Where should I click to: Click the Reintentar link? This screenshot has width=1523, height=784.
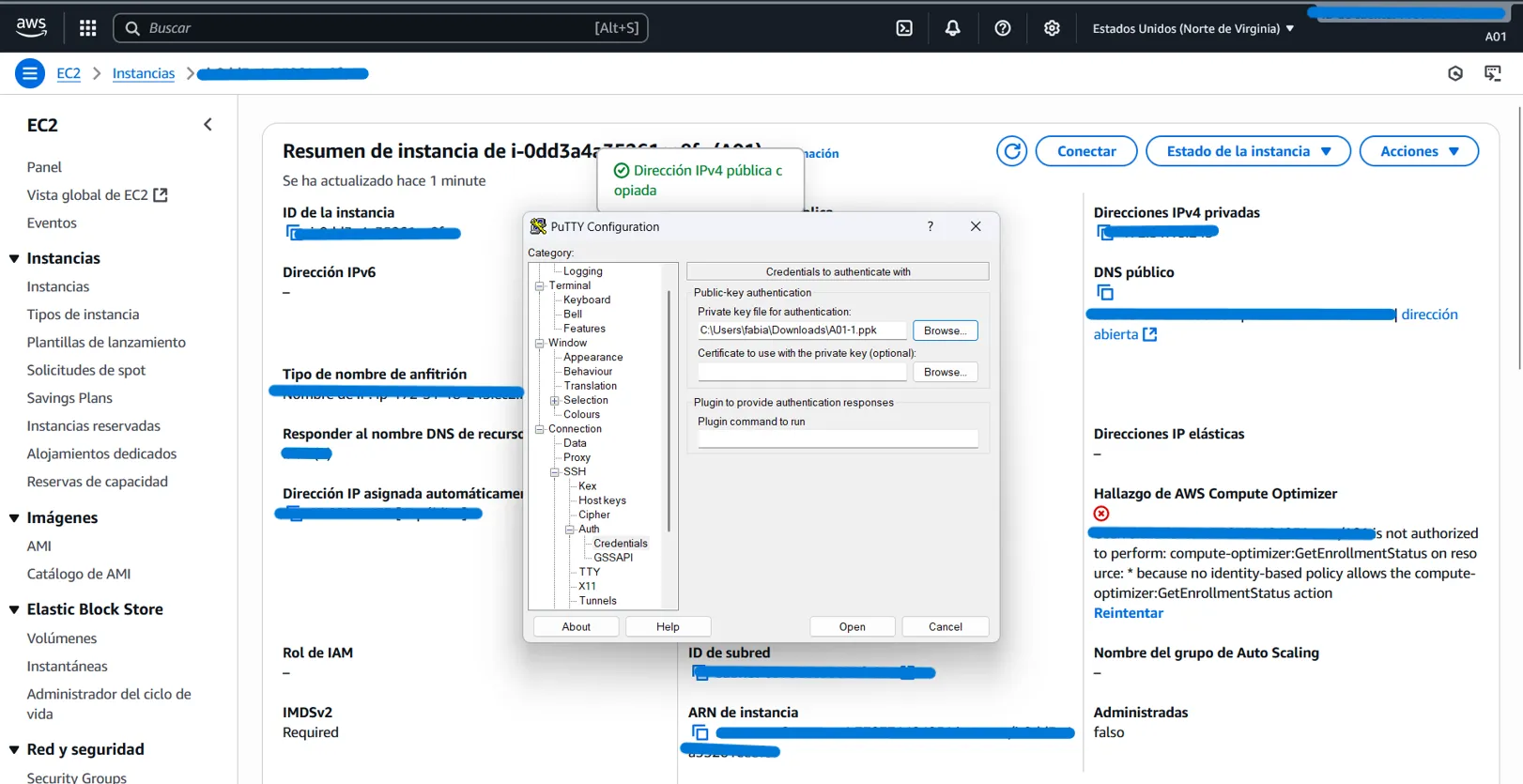pos(1128,613)
